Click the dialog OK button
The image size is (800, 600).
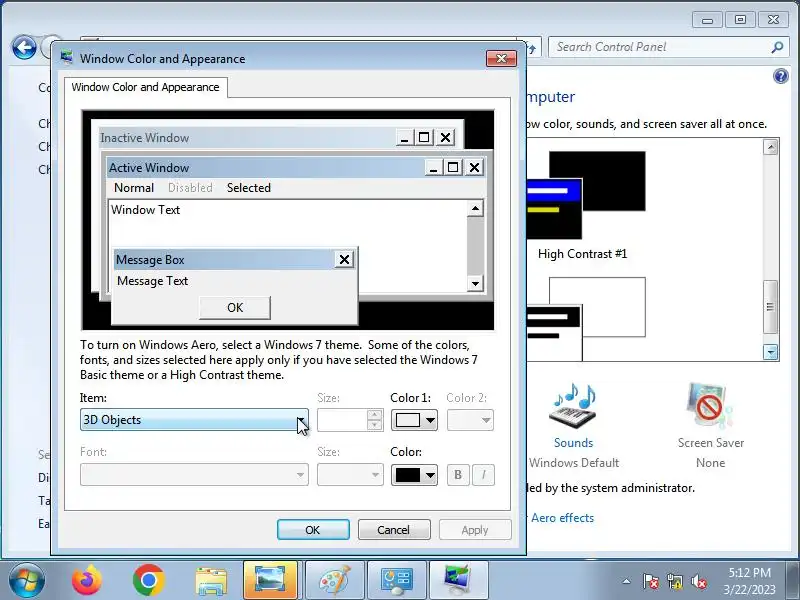pyautogui.click(x=313, y=530)
